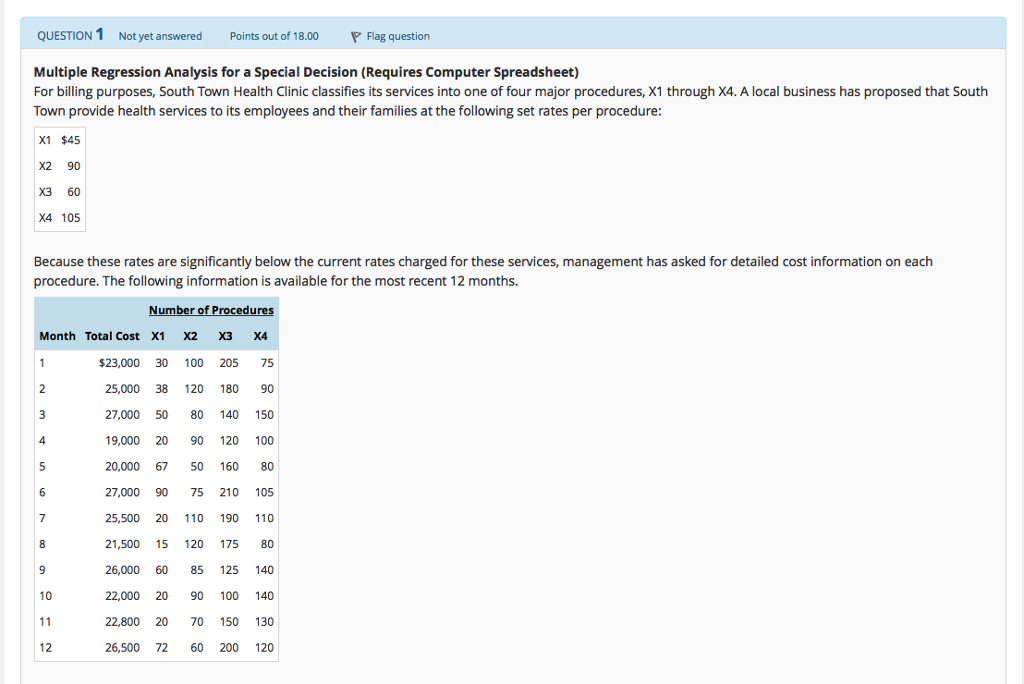1024x684 pixels.
Task: Select the X1 $45 rate cell
Action: (x=58, y=140)
